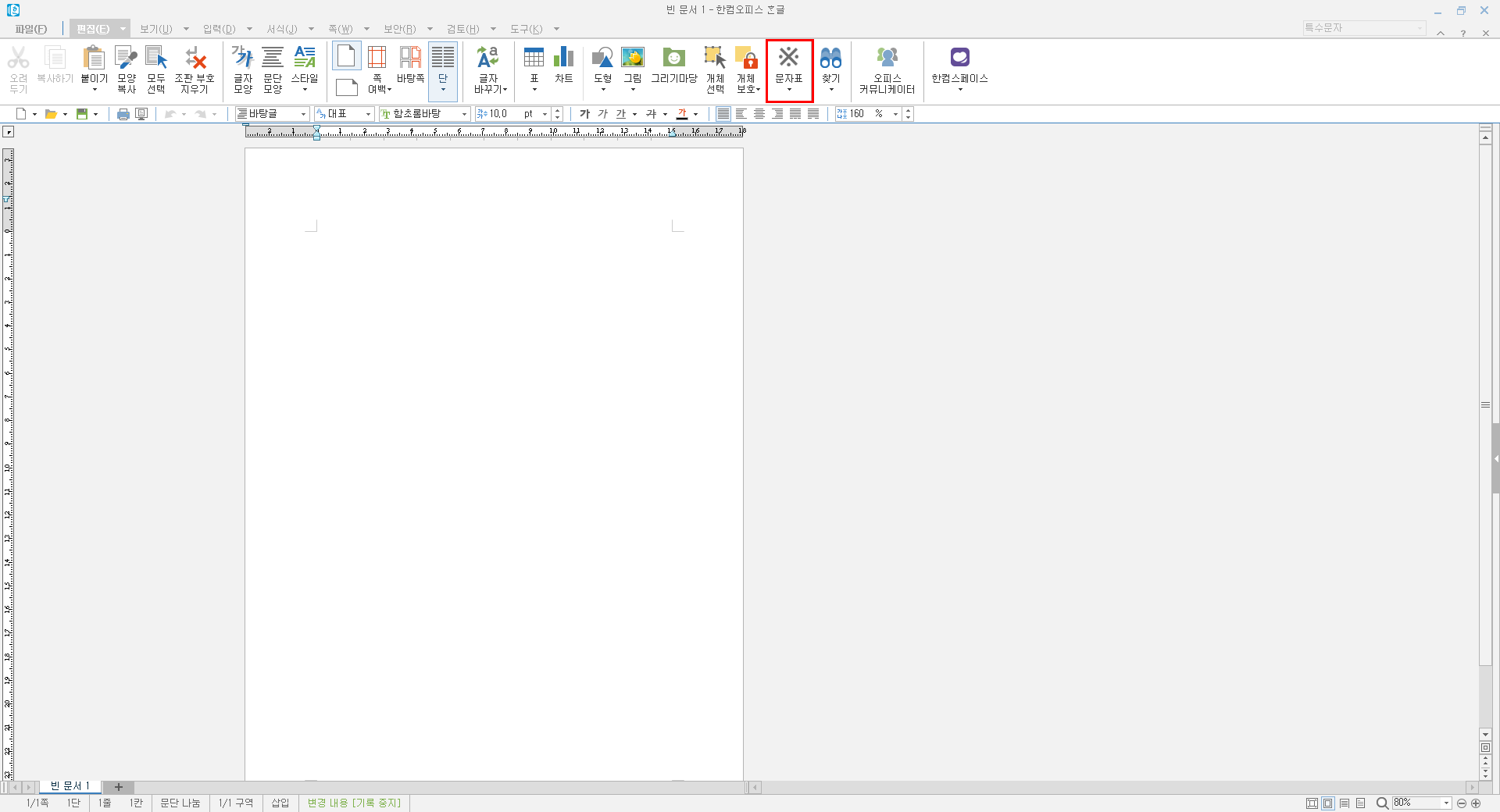1500x812 pixels.
Task: Click the new document icon
Action: click(x=21, y=114)
